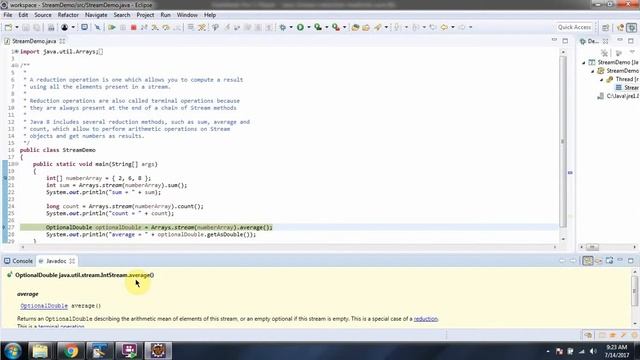
Task: Click the green Run launch icon
Action: coord(300,27)
